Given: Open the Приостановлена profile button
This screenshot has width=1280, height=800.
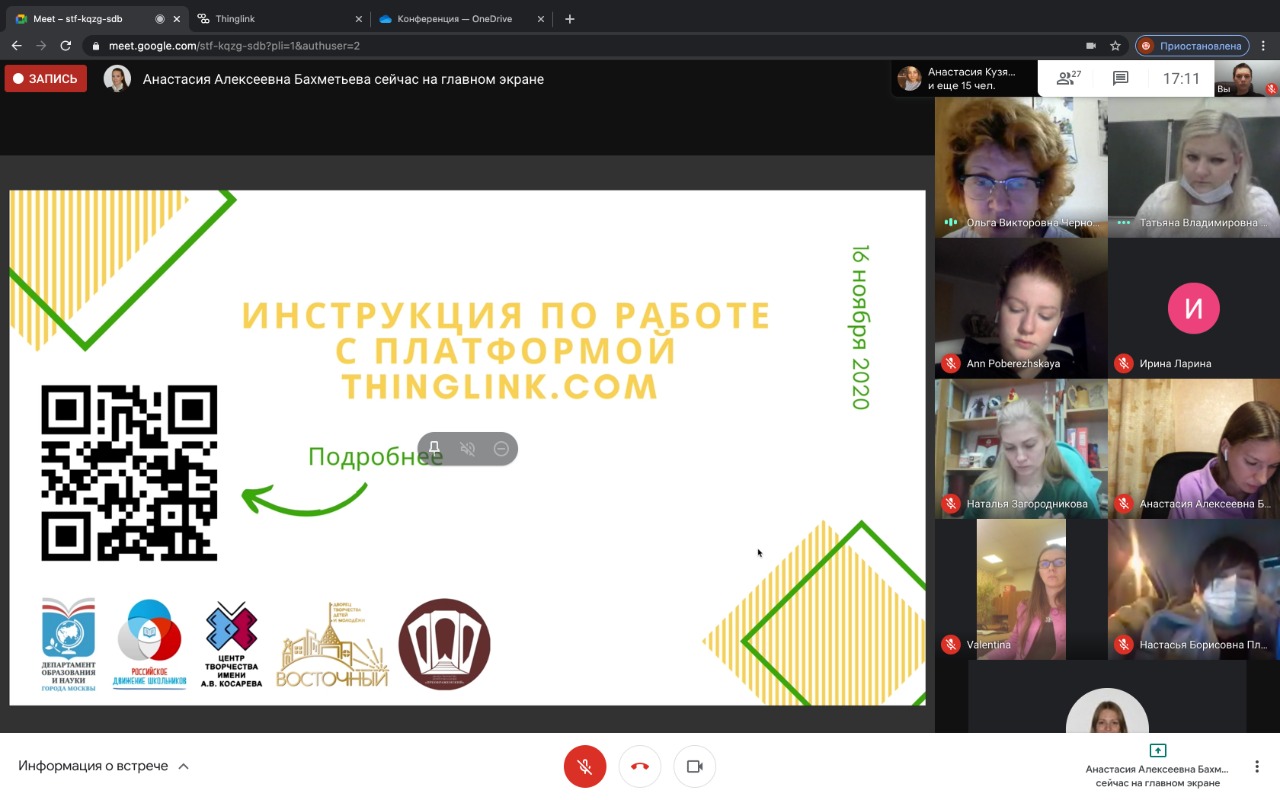Looking at the screenshot, I should click(1192, 45).
